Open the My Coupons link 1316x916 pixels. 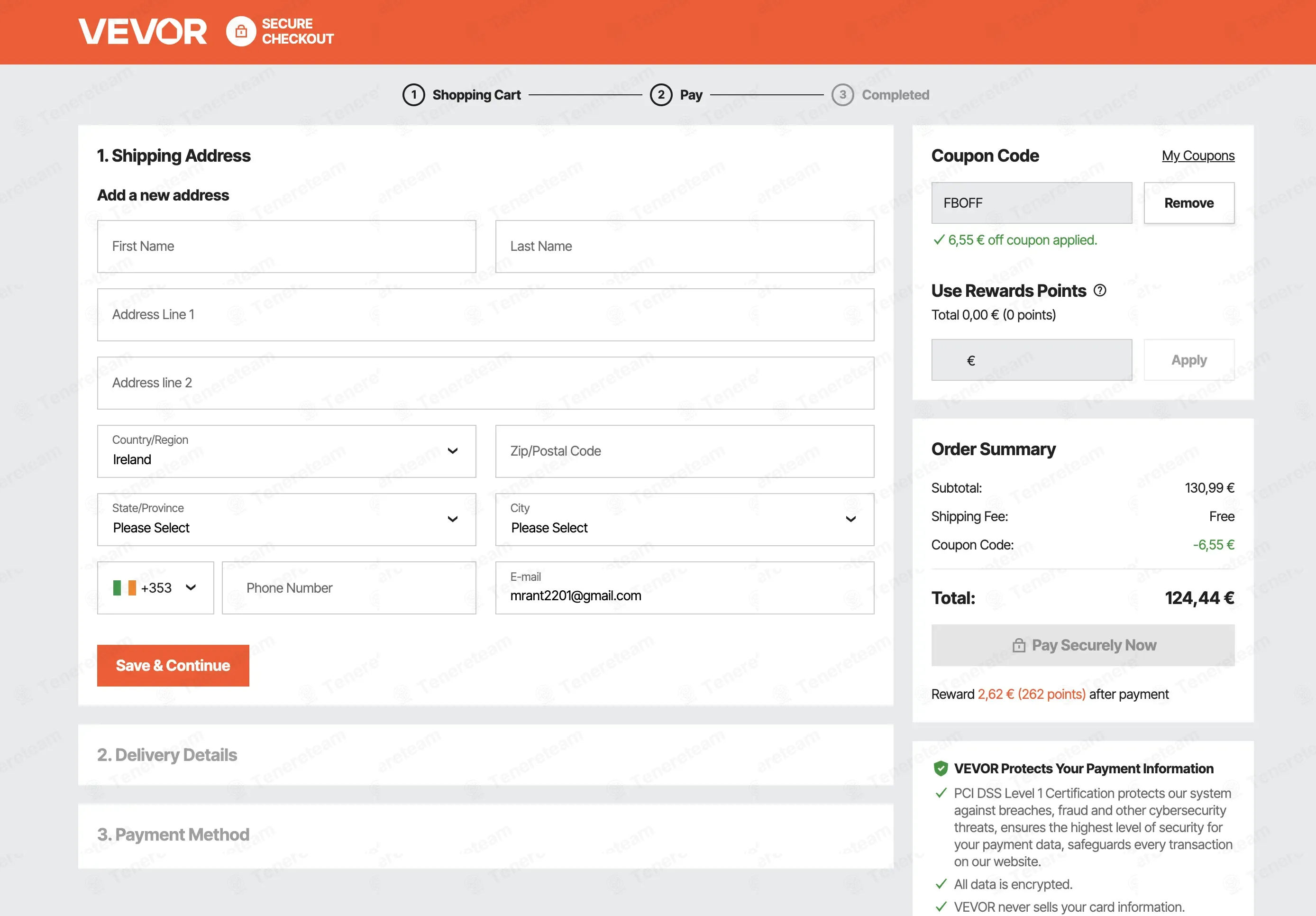[x=1198, y=156]
